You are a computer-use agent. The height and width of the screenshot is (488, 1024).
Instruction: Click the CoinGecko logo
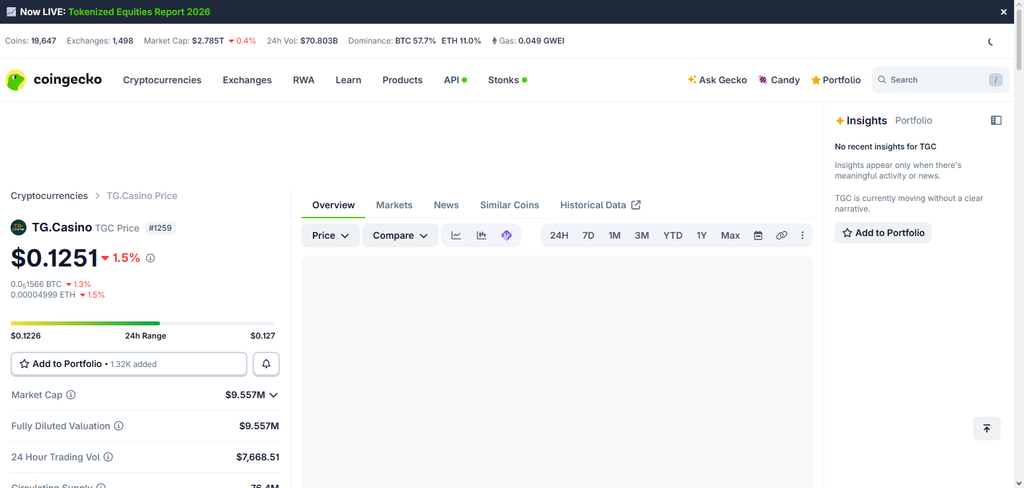54,80
